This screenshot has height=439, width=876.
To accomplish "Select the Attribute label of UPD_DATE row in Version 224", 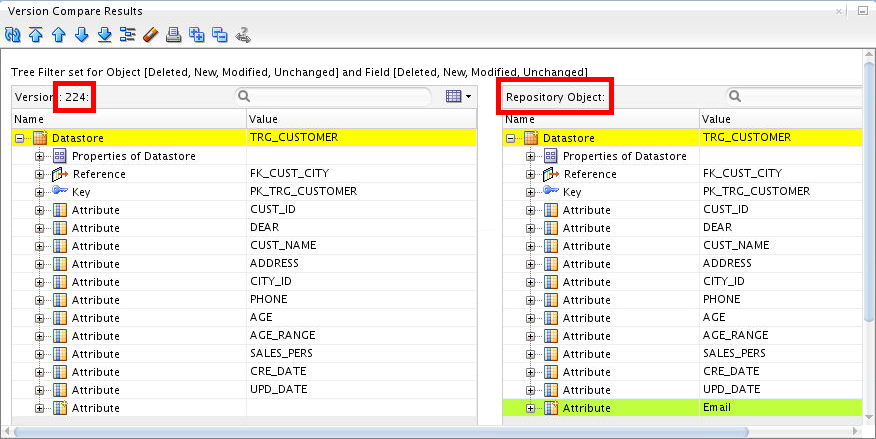I will pos(96,390).
